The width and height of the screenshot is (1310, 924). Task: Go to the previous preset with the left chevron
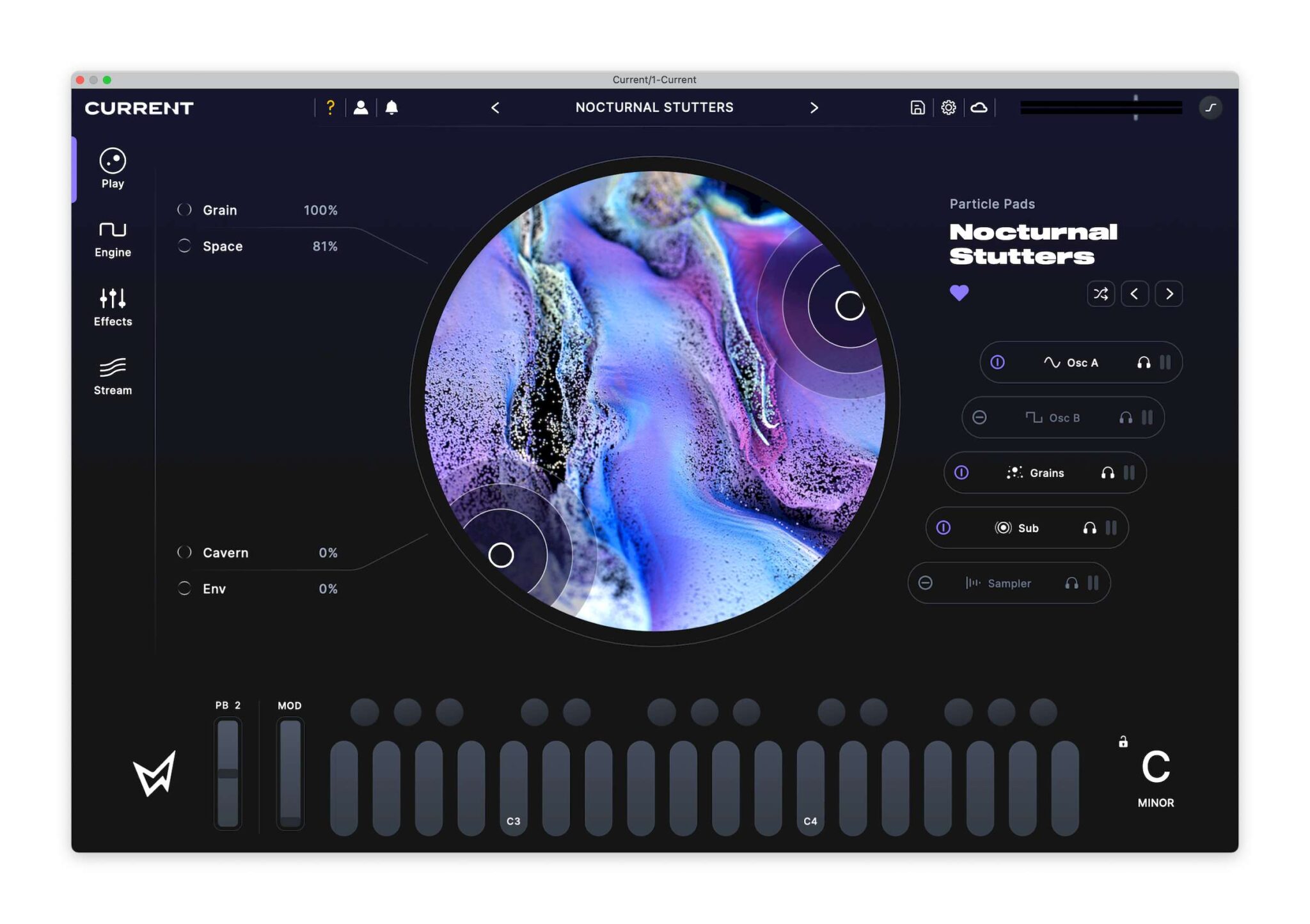pos(1135,294)
